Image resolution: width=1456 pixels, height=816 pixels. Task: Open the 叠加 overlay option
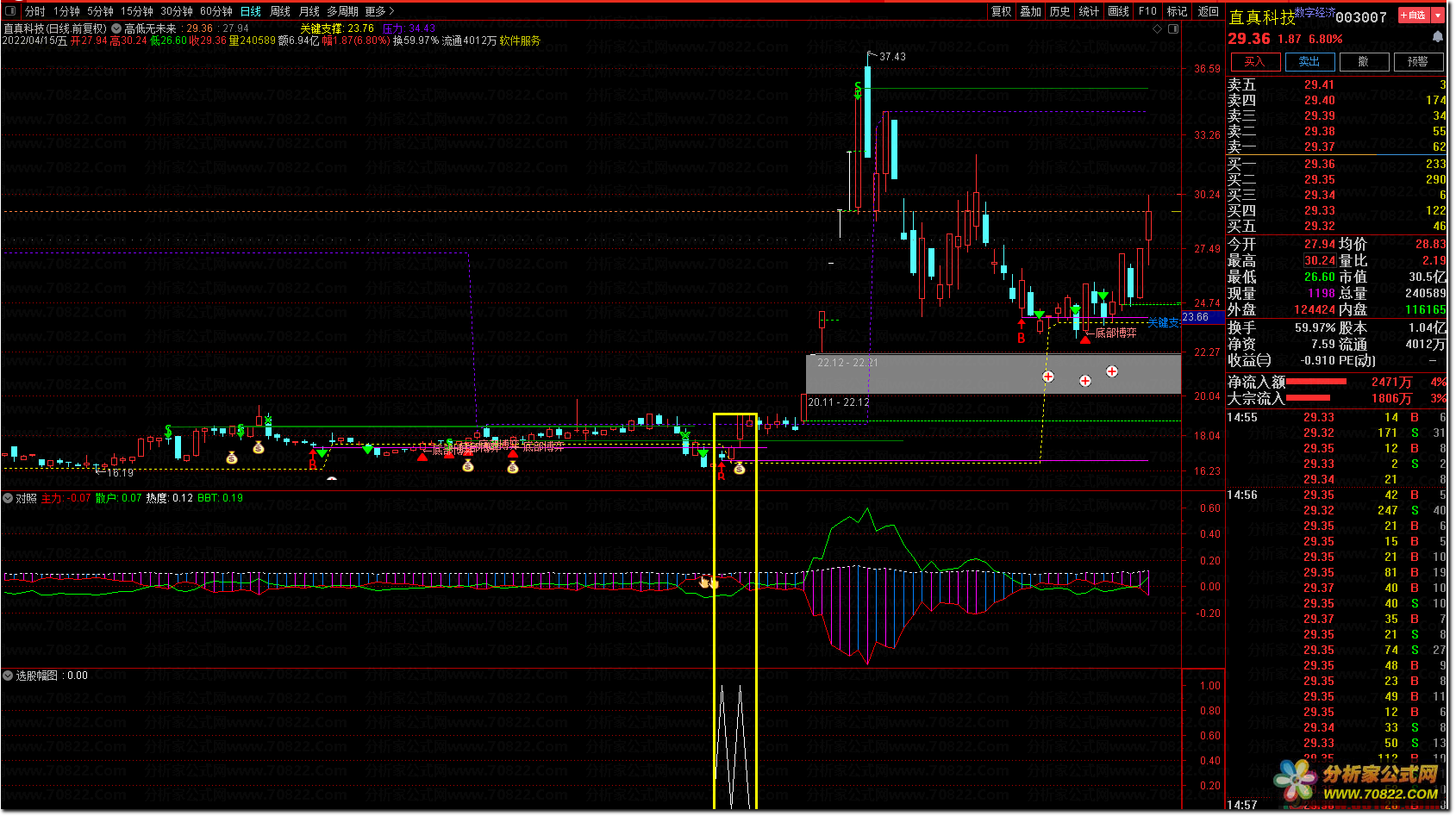click(x=1030, y=11)
